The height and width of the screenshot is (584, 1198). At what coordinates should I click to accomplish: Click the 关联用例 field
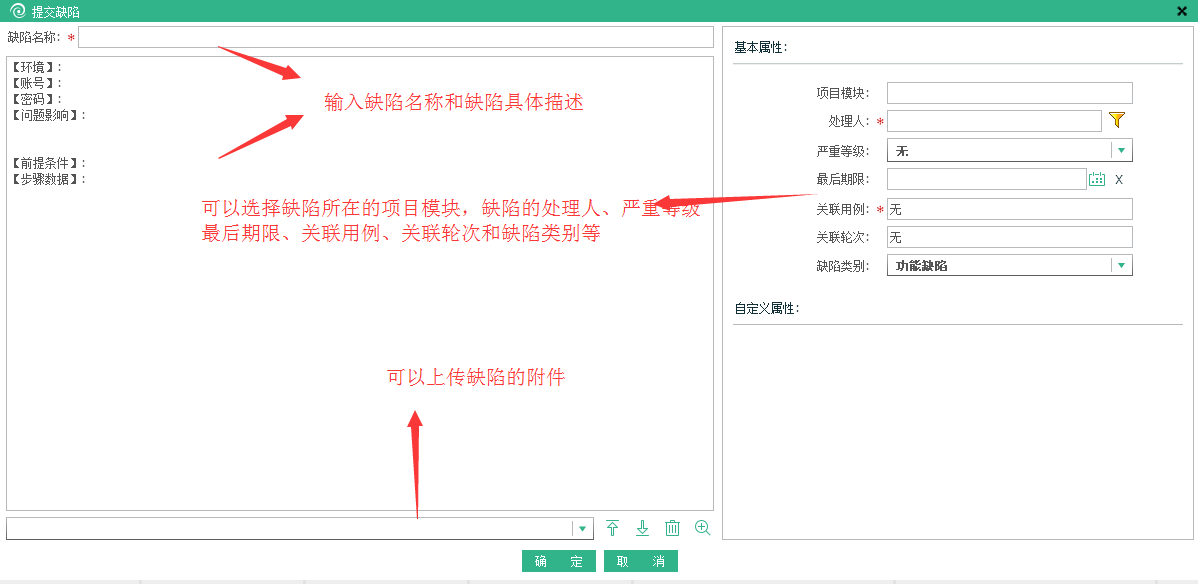1009,209
